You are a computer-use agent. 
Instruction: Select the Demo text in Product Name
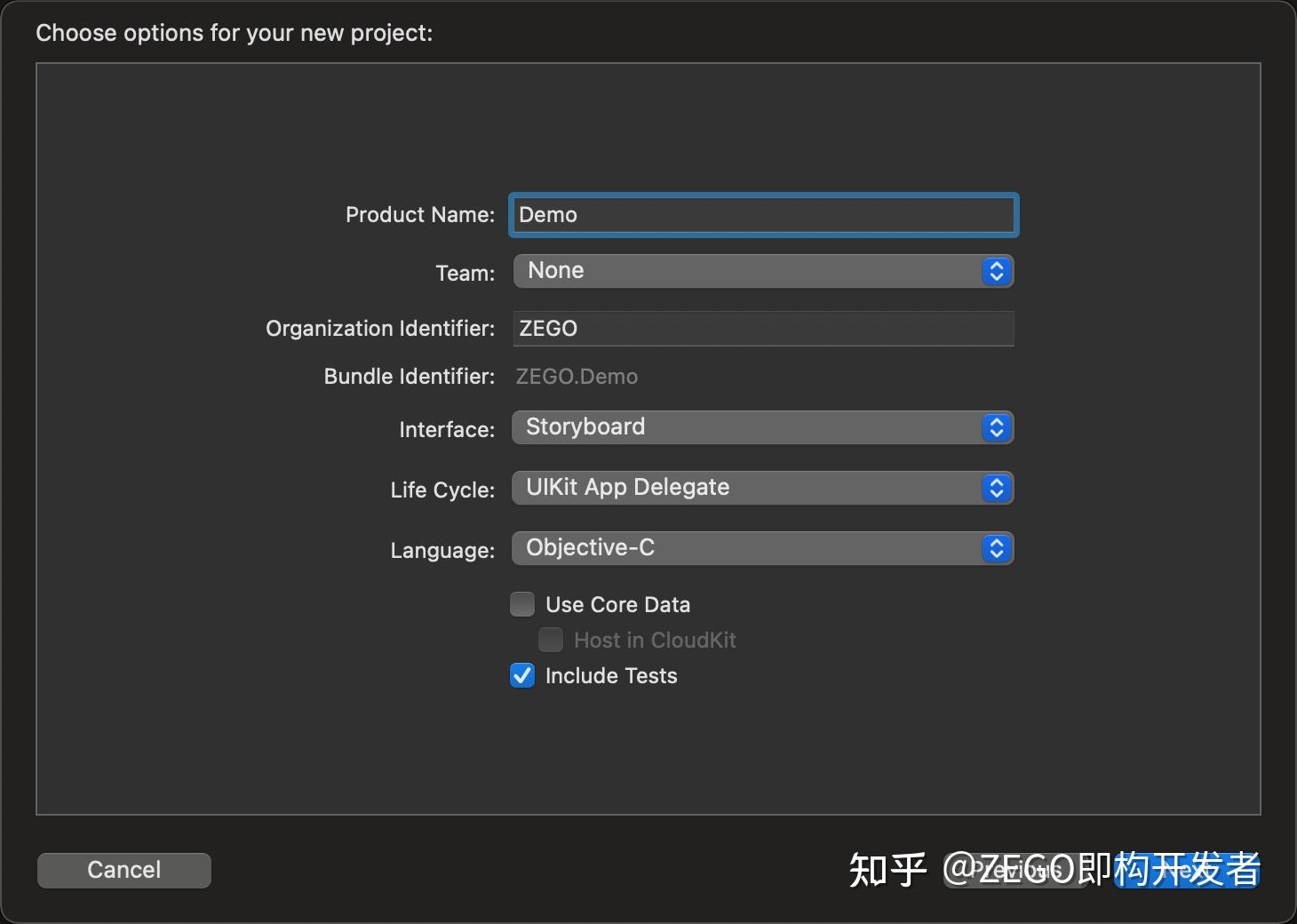click(549, 215)
